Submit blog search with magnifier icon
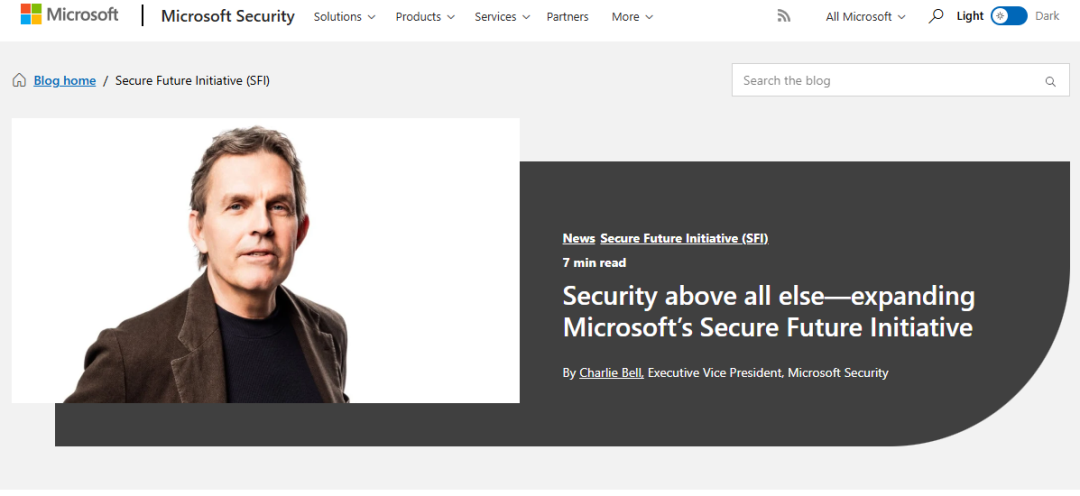1080x496 pixels. coord(1050,81)
